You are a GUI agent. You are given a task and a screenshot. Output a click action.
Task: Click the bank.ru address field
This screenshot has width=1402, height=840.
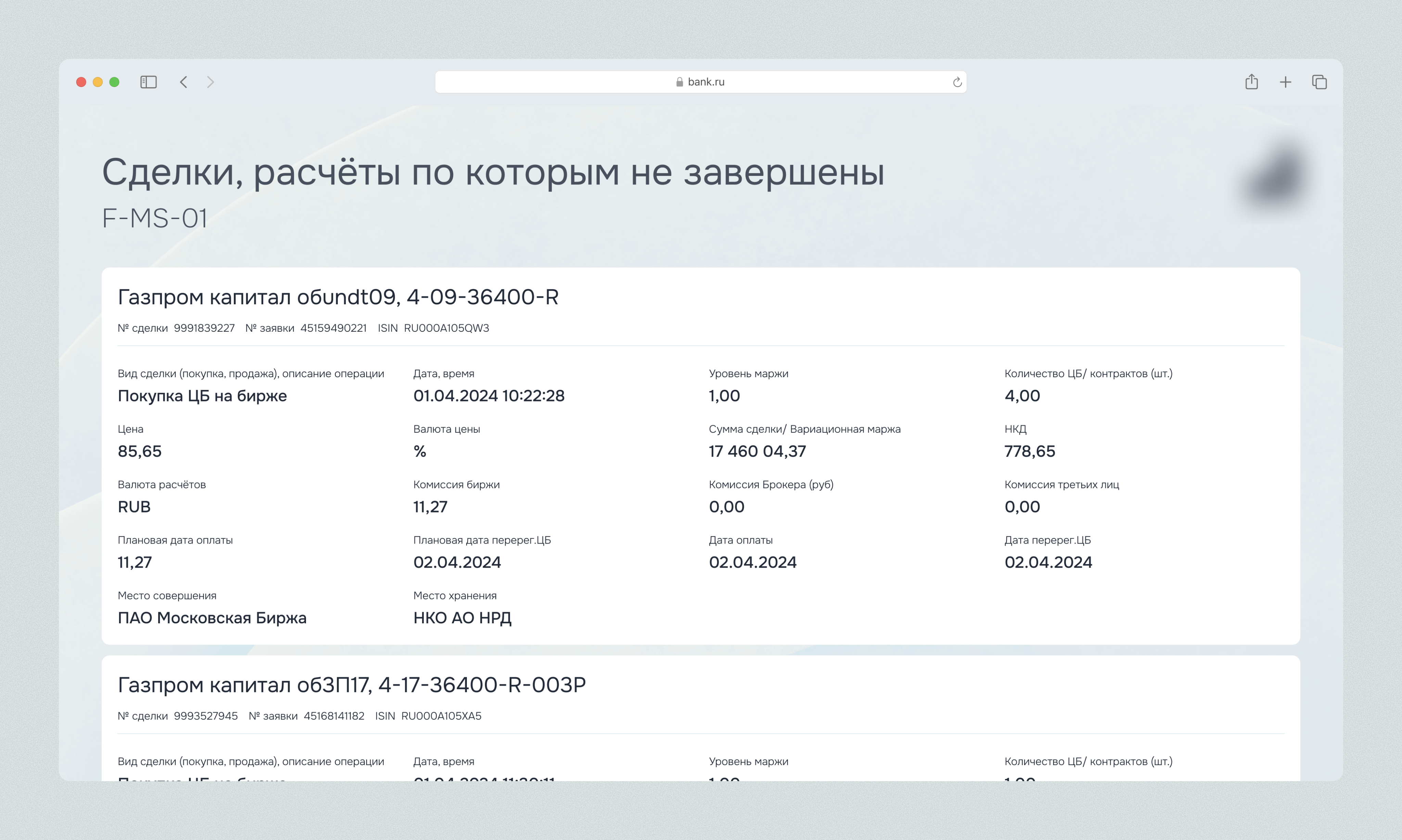[x=706, y=82]
